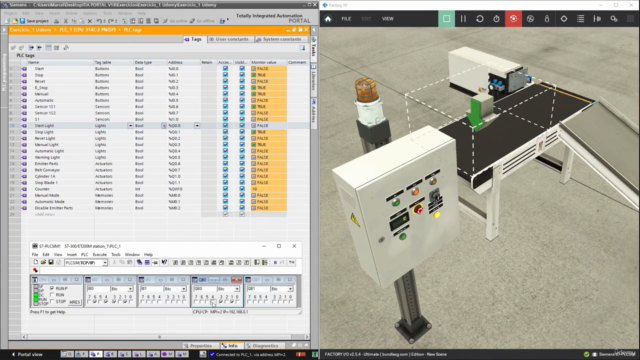
Task: Click Go offline in TIA Portal toolbar
Action: coord(202,21)
